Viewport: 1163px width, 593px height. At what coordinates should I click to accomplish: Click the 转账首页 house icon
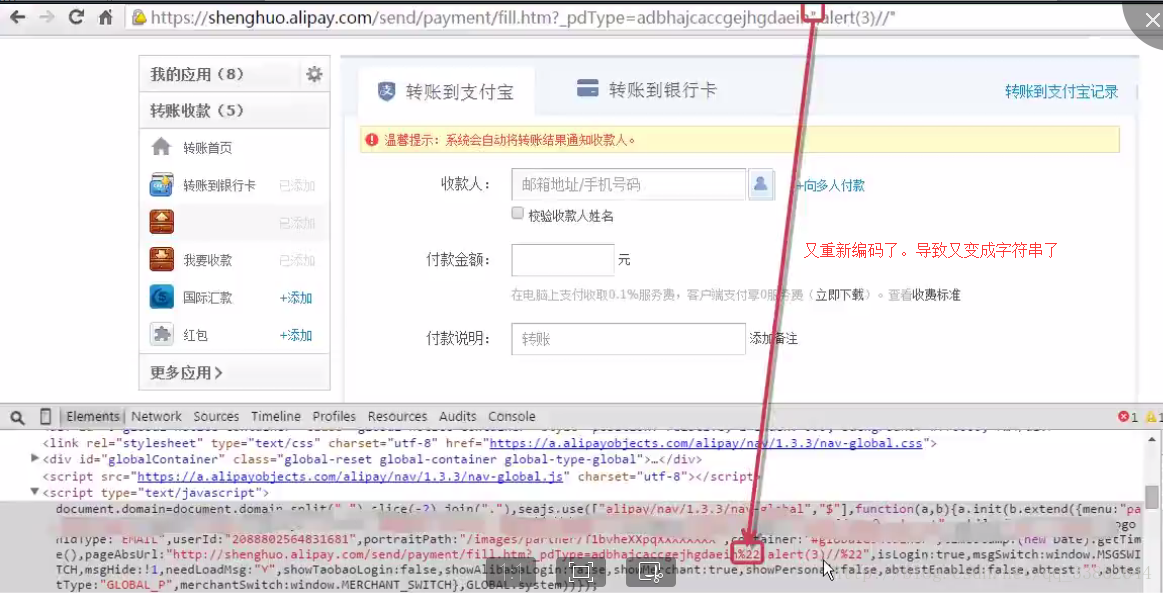pos(161,147)
